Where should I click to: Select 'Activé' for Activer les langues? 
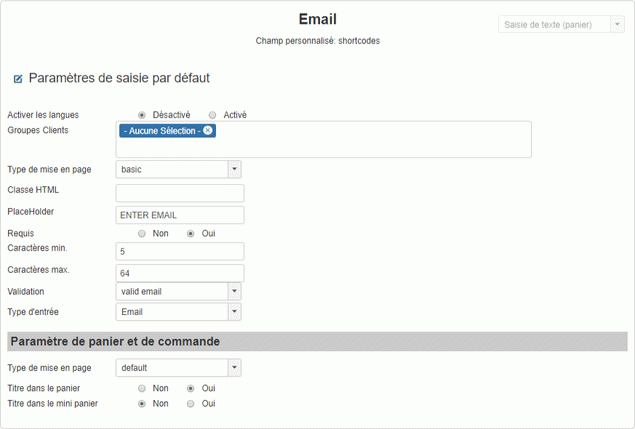tap(212, 115)
